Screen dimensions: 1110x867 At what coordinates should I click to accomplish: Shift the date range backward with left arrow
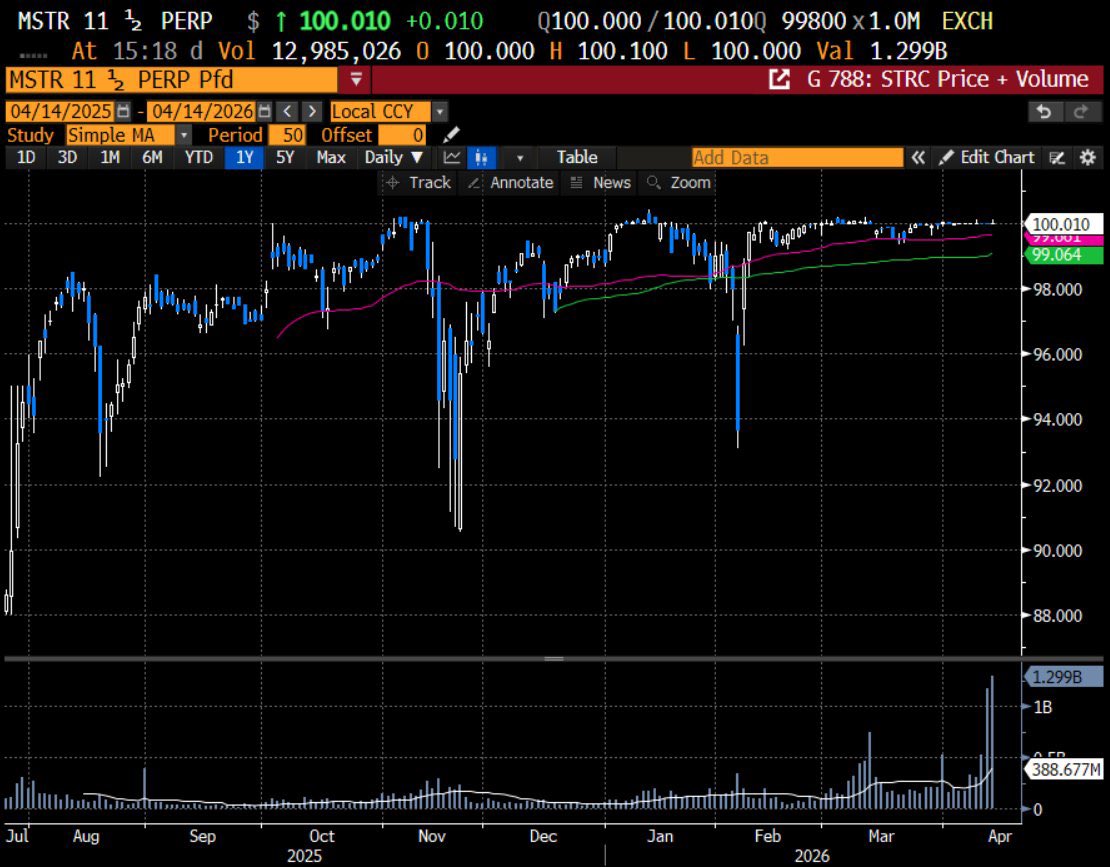click(287, 112)
